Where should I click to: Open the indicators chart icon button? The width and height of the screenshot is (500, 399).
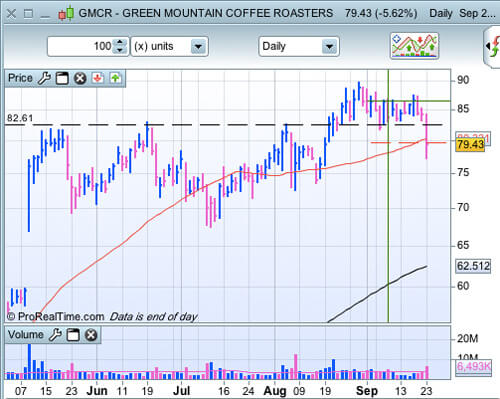tap(414, 46)
